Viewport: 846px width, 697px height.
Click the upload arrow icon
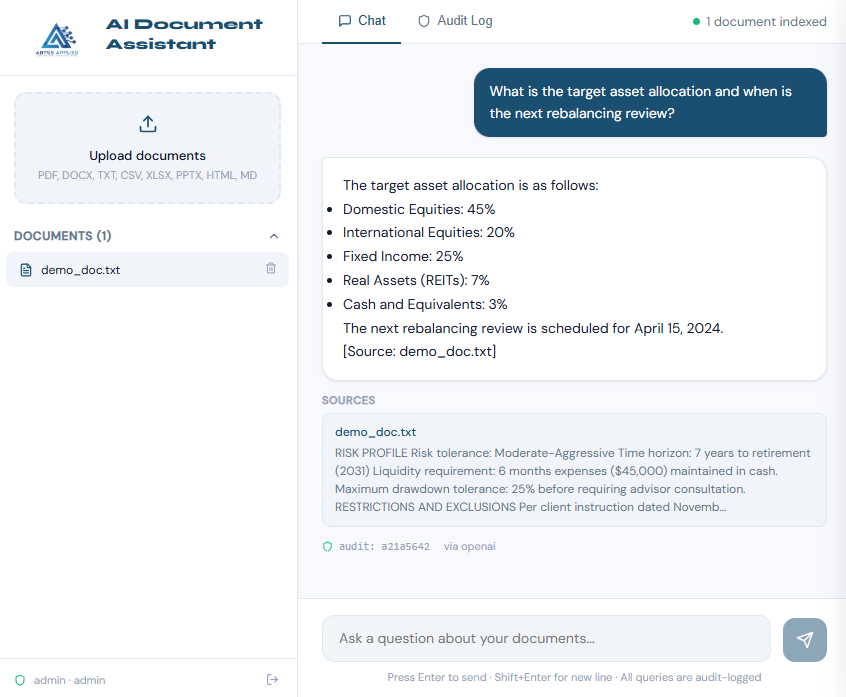point(148,124)
